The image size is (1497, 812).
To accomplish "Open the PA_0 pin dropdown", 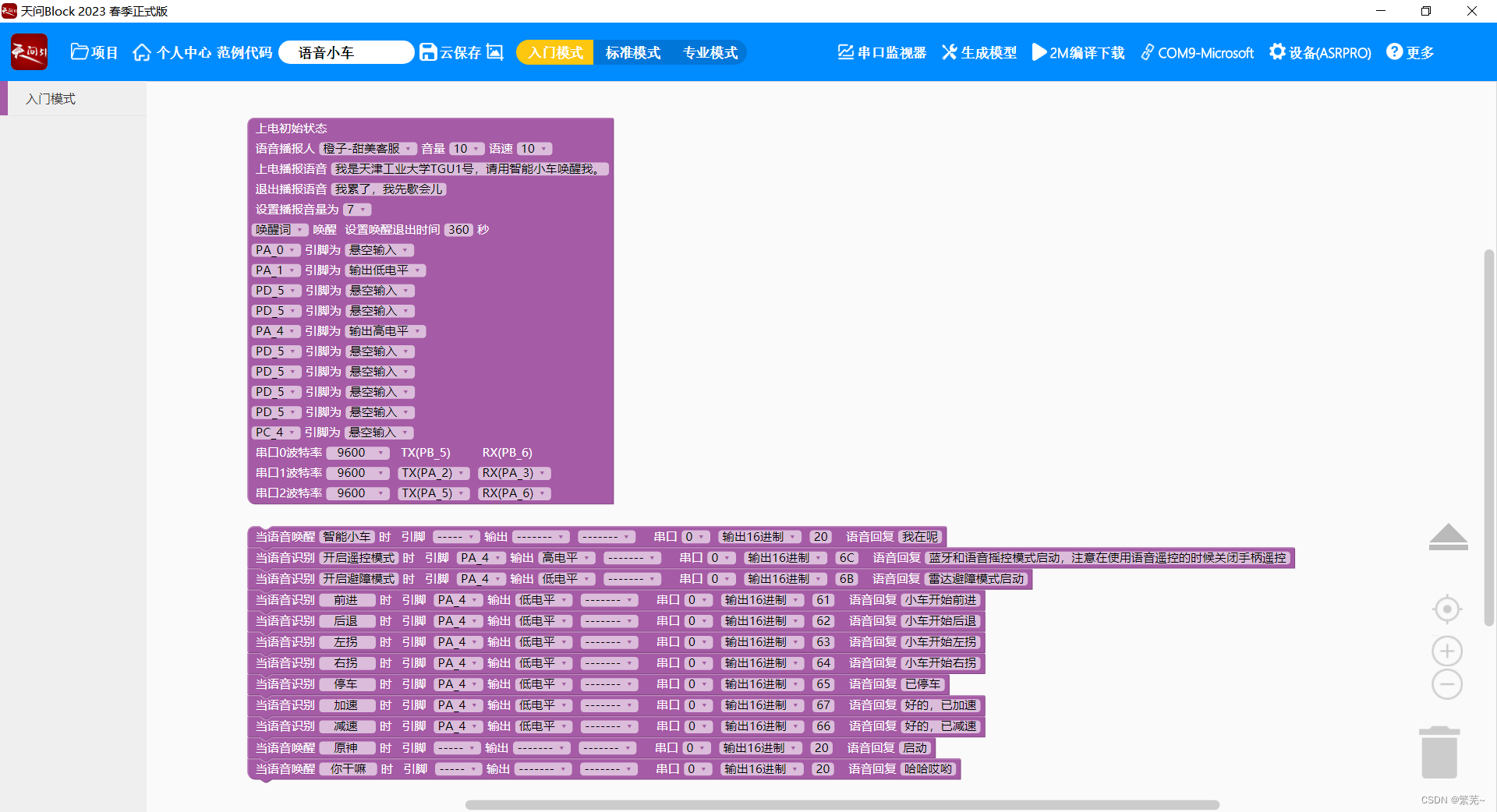I will coord(276,250).
